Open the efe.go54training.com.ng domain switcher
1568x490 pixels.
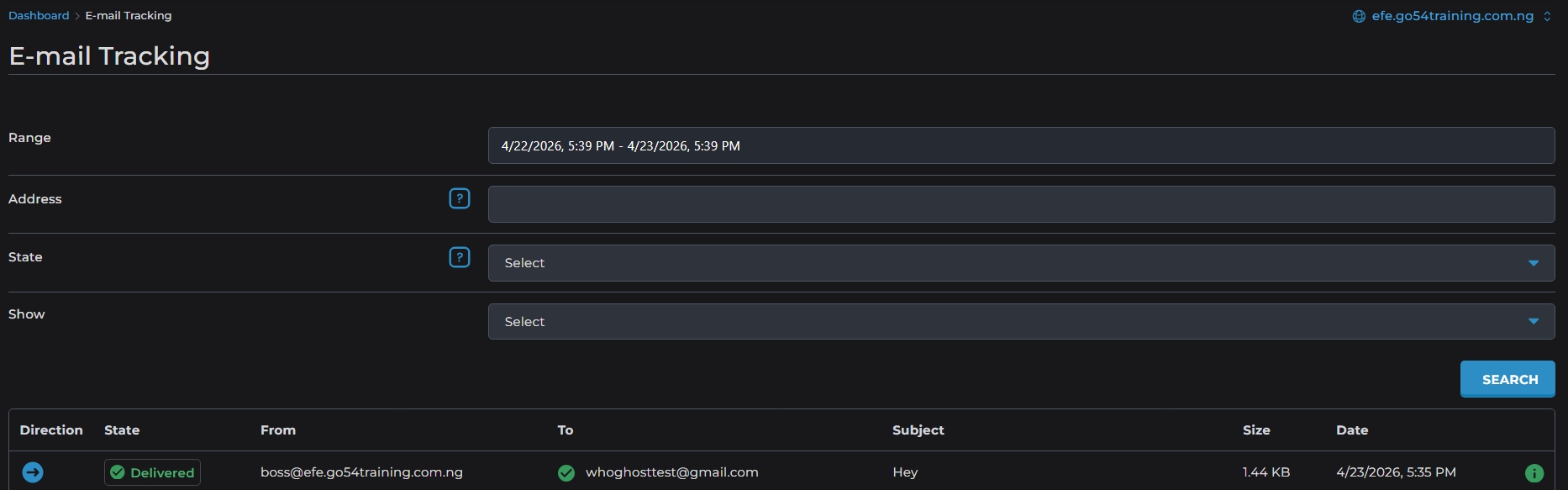[x=1454, y=16]
